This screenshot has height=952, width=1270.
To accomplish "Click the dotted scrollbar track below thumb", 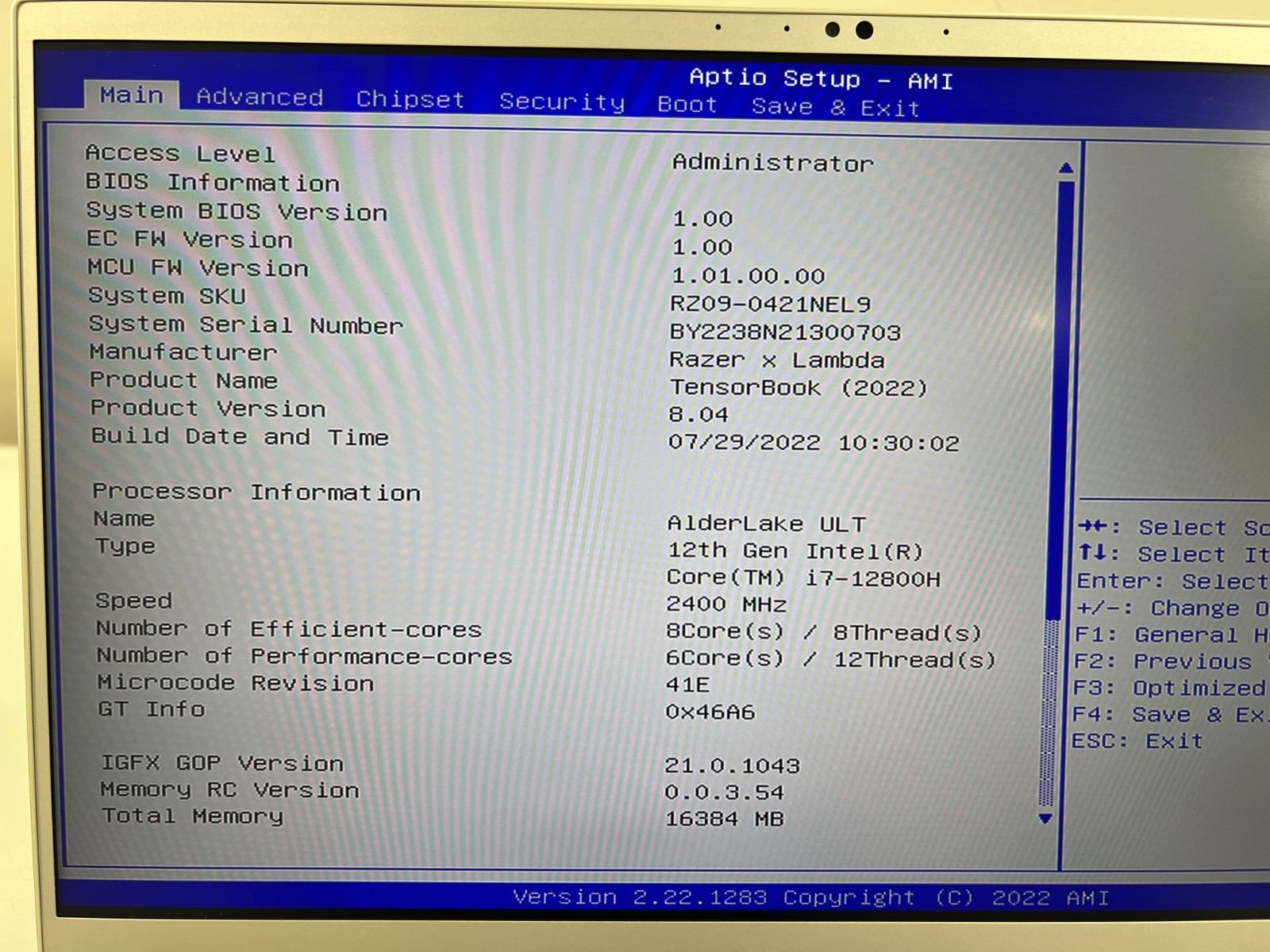I will [1049, 714].
